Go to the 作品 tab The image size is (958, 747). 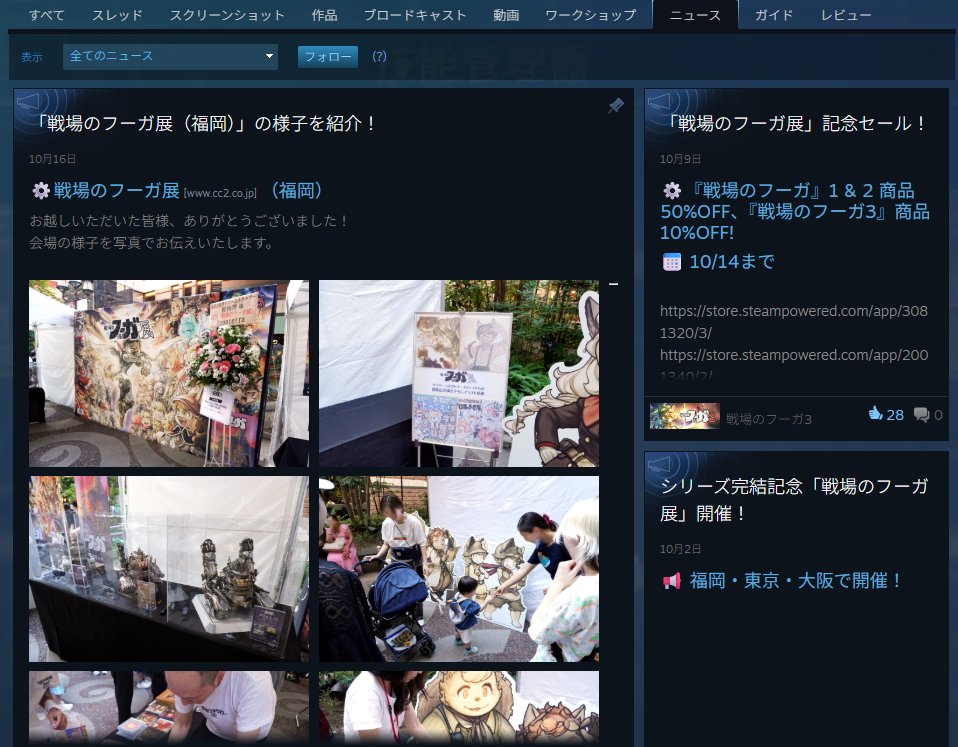[324, 15]
